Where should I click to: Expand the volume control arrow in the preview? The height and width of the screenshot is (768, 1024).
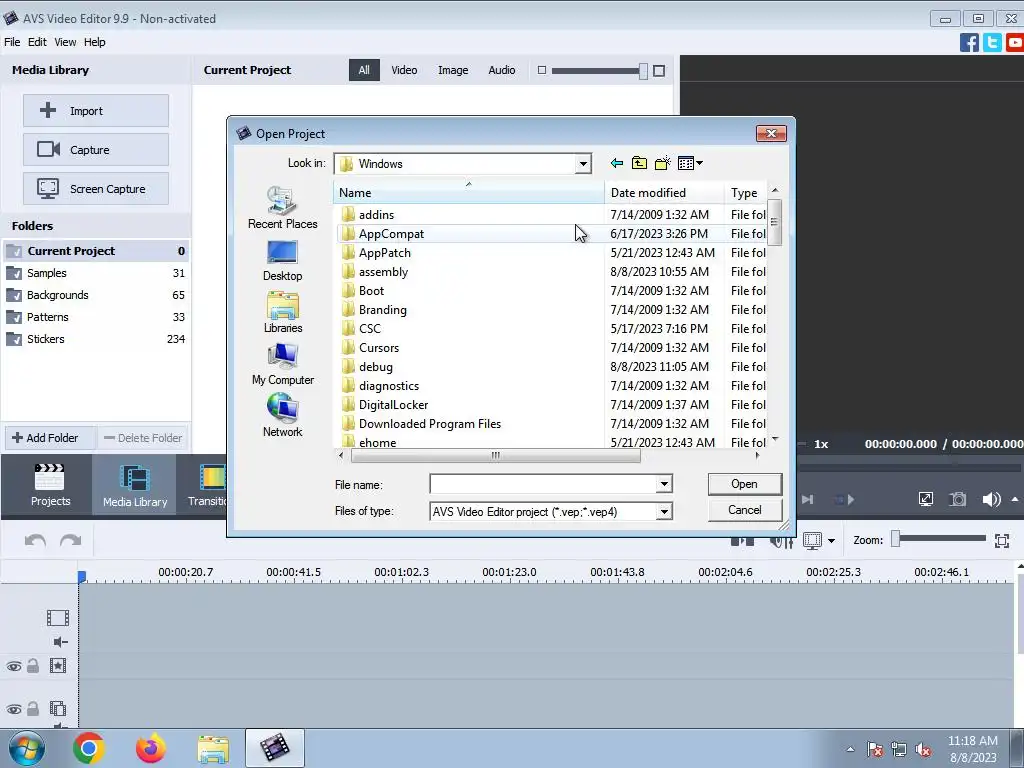(1015, 499)
